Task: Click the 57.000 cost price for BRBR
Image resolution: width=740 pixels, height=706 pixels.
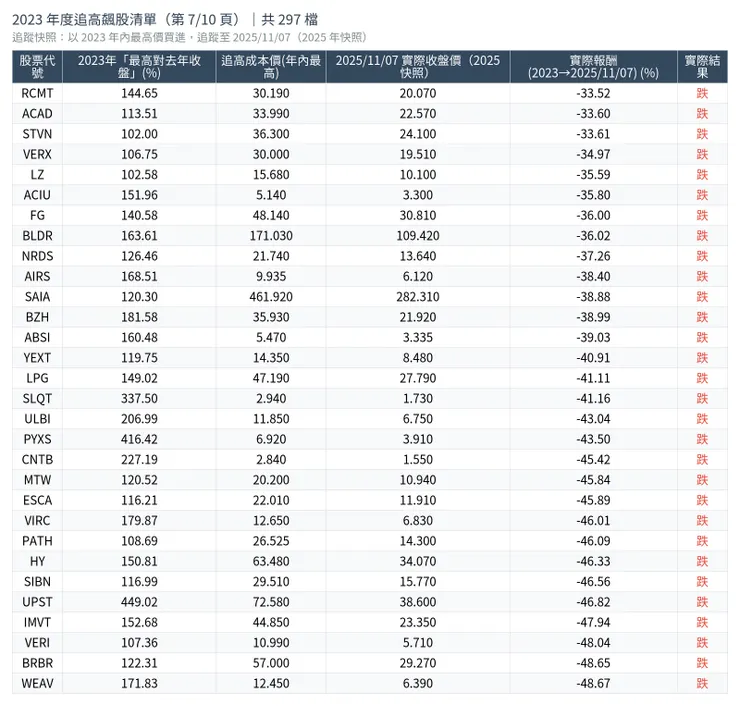Action: tap(271, 663)
